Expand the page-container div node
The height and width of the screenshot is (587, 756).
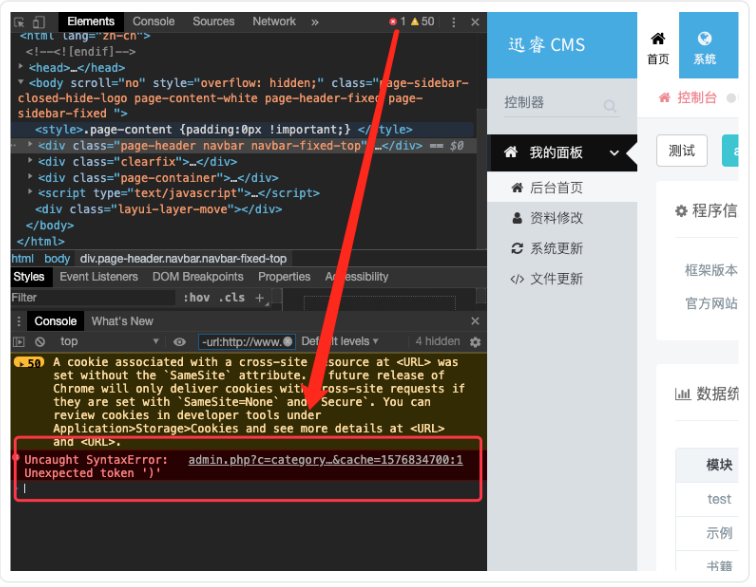(x=30, y=177)
